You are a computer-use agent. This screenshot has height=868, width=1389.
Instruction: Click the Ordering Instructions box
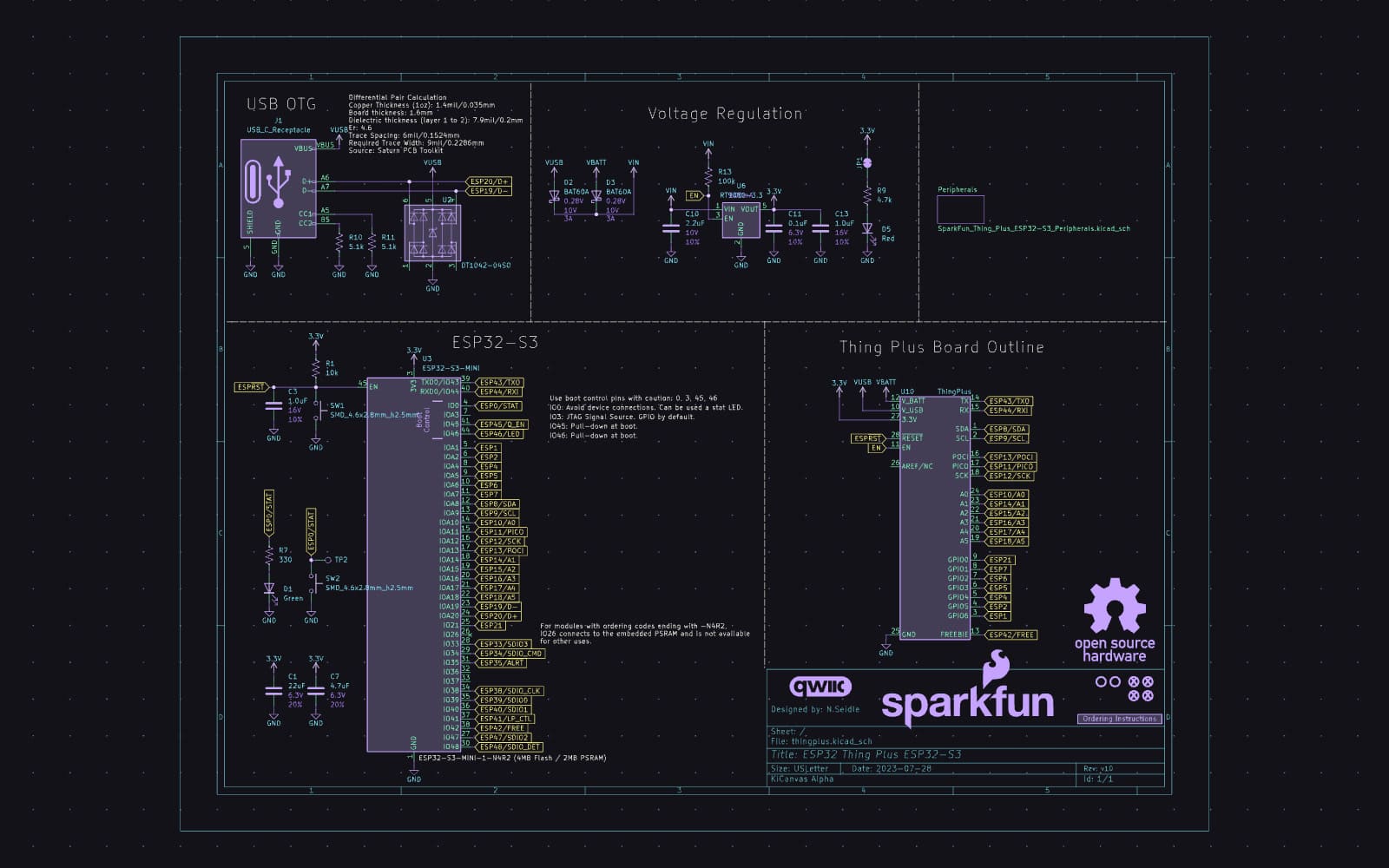tap(1120, 719)
